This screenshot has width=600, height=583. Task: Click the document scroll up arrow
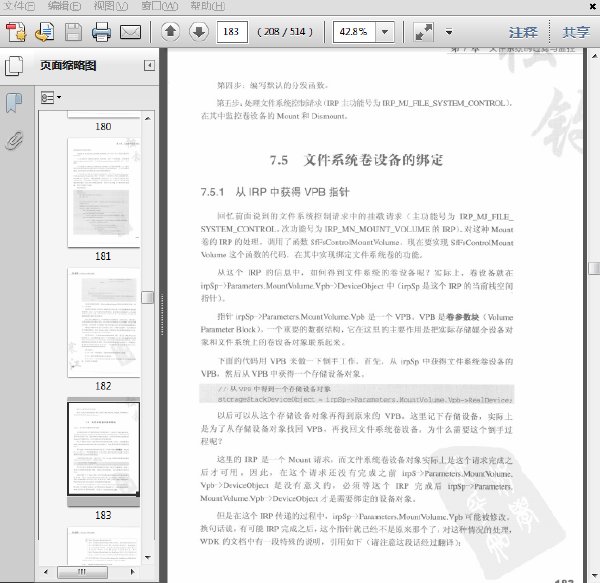click(x=595, y=56)
